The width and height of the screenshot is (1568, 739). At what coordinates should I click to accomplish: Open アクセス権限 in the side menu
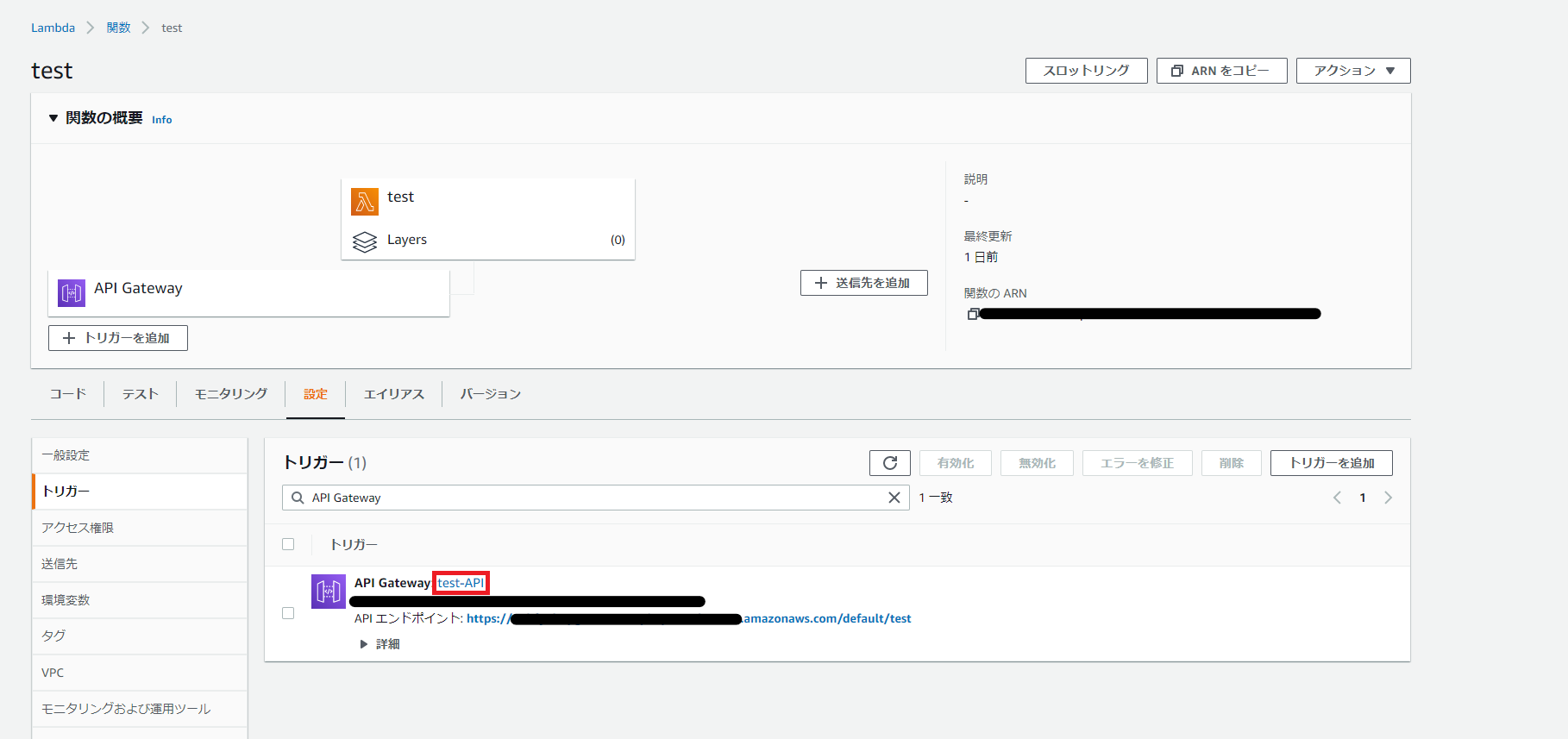pos(140,528)
